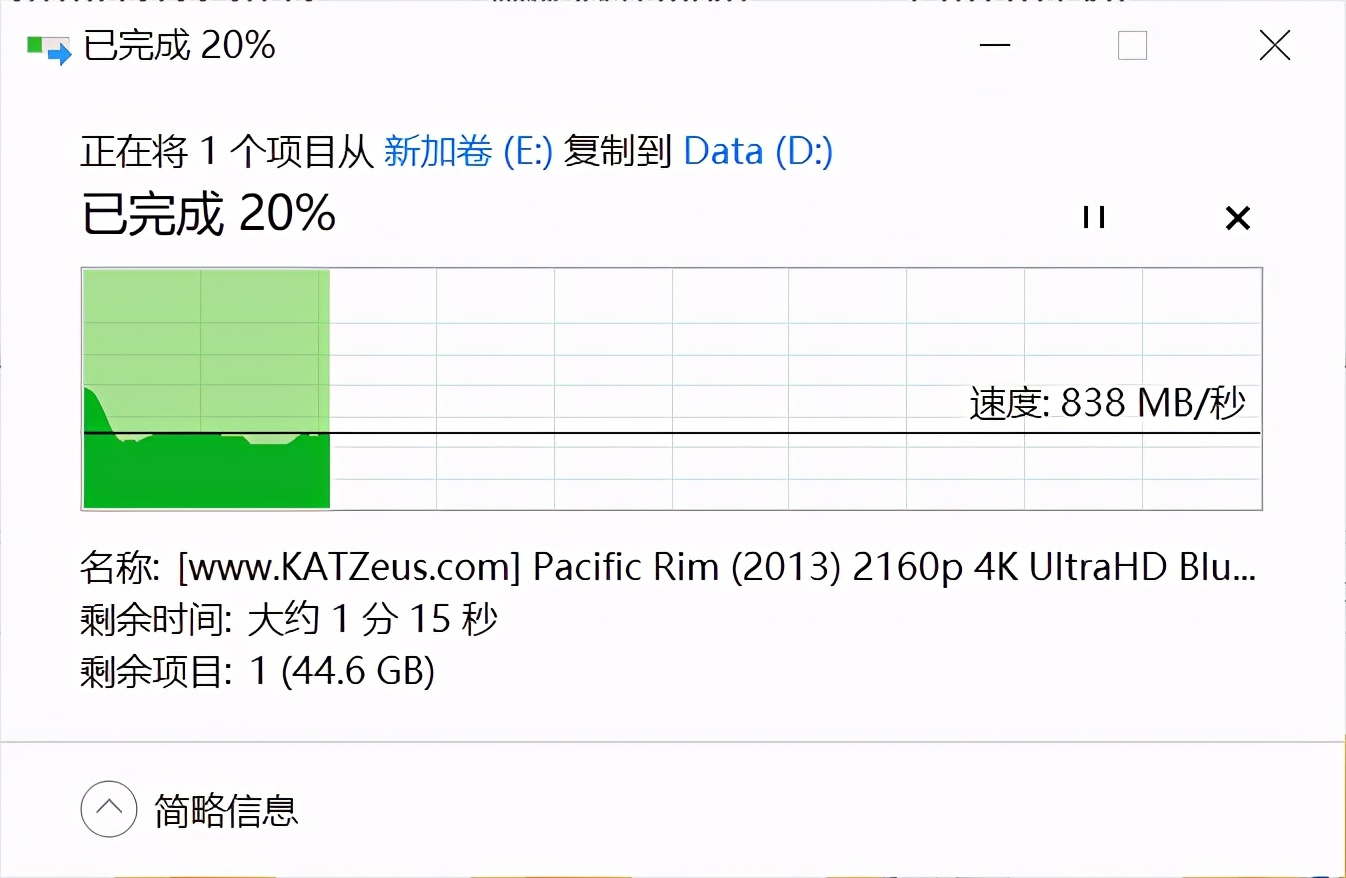Screen dimensions: 1346x878
Task: Collapse details using the circled chevron
Action: point(108,808)
